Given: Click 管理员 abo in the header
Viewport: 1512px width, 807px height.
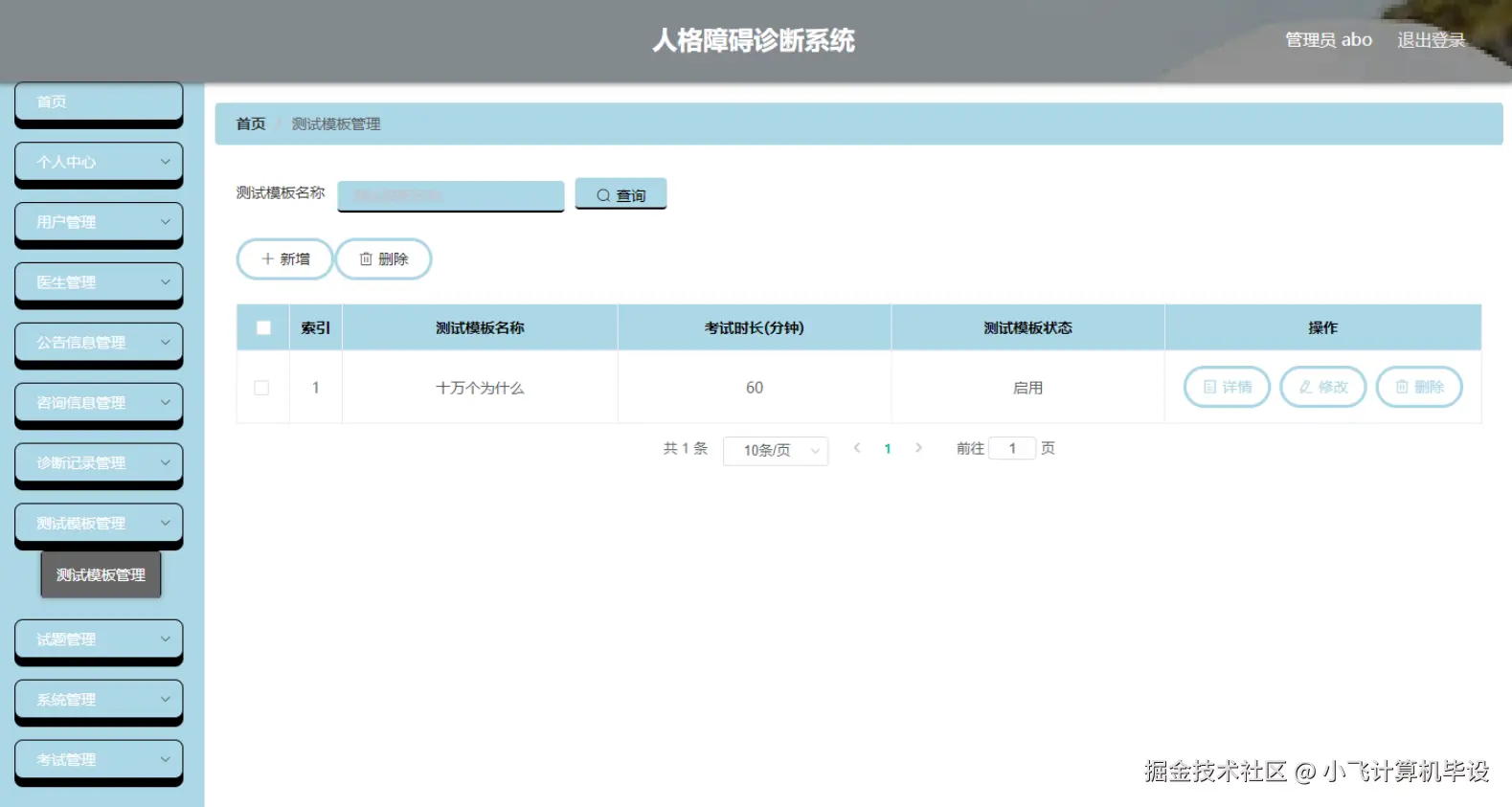Looking at the screenshot, I should coord(1328,40).
